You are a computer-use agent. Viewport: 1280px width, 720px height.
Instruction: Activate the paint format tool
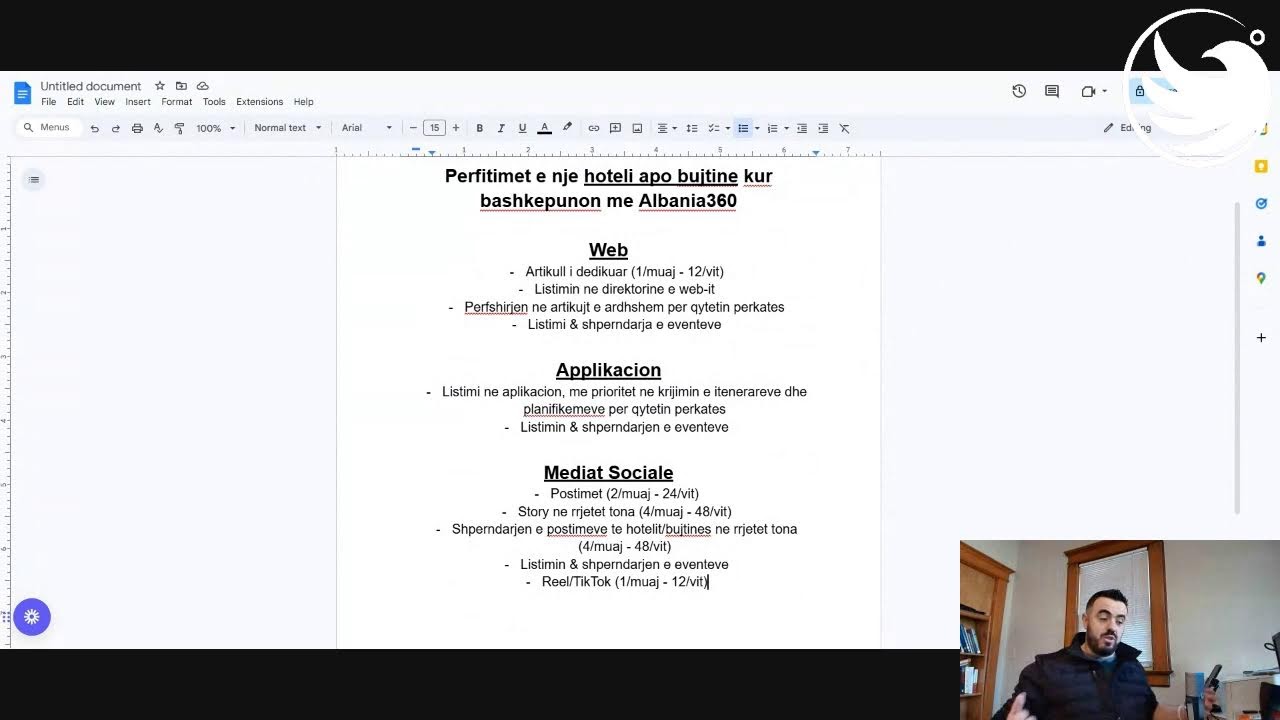179,128
